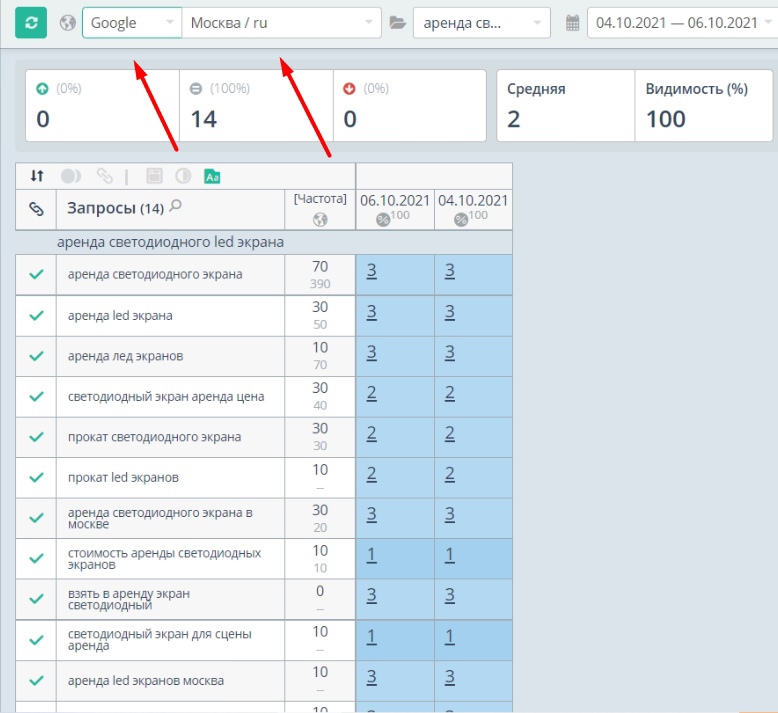Click the query аренда светодиодного экрана
This screenshot has width=778, height=713.
tap(155, 274)
